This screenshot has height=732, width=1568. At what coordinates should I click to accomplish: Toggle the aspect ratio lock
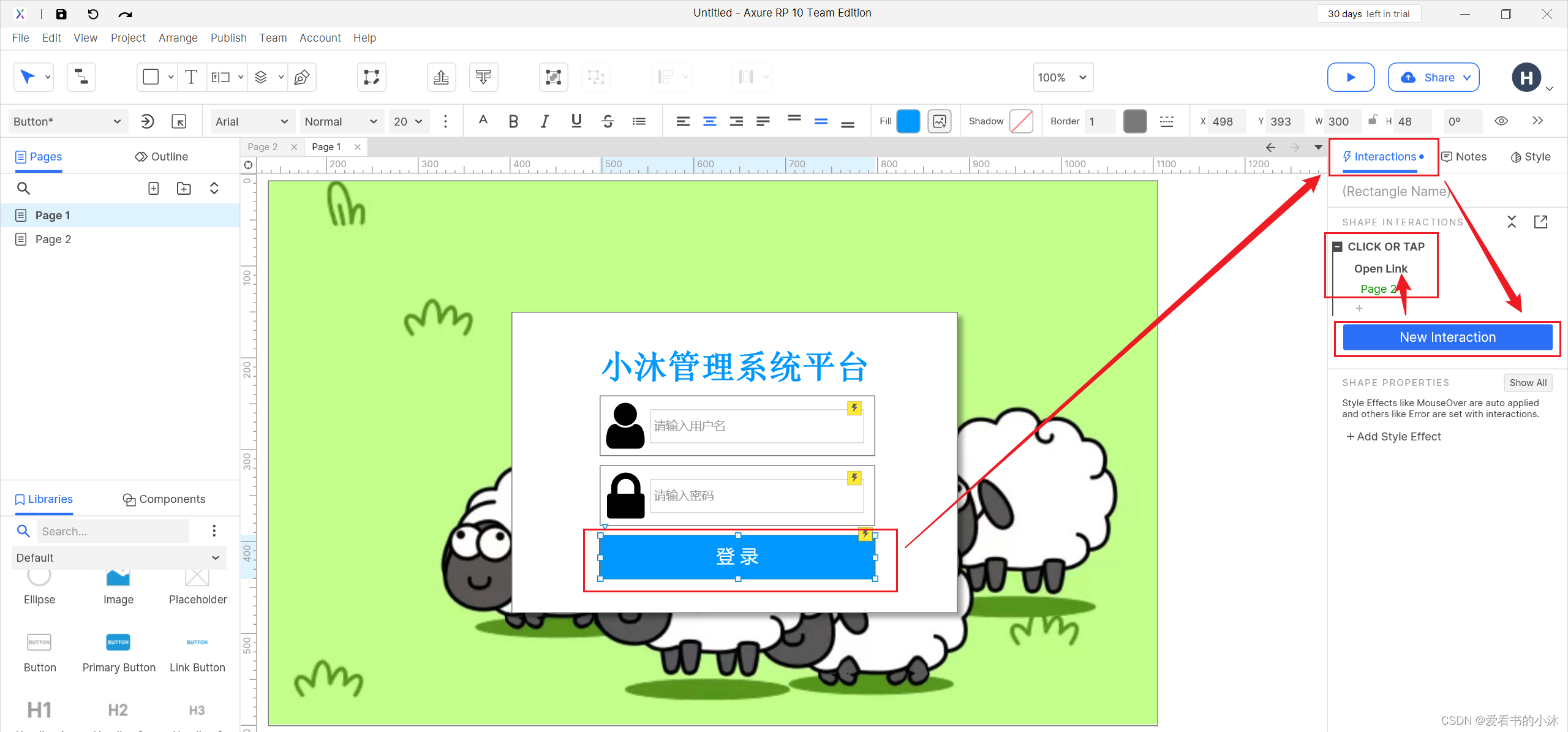pyautogui.click(x=1373, y=119)
